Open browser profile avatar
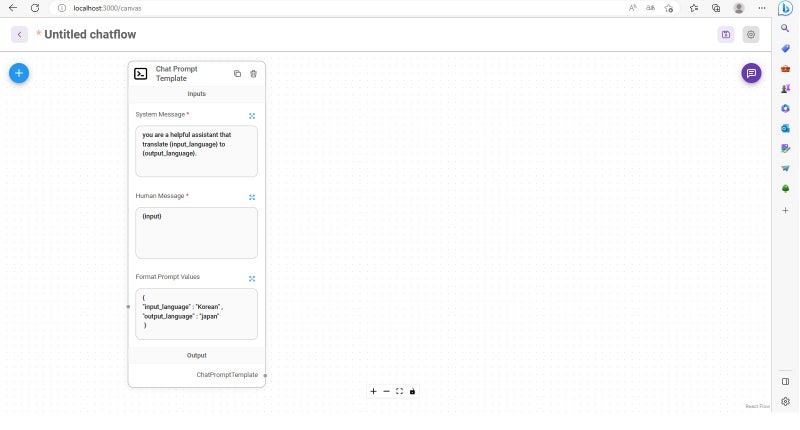 click(739, 8)
